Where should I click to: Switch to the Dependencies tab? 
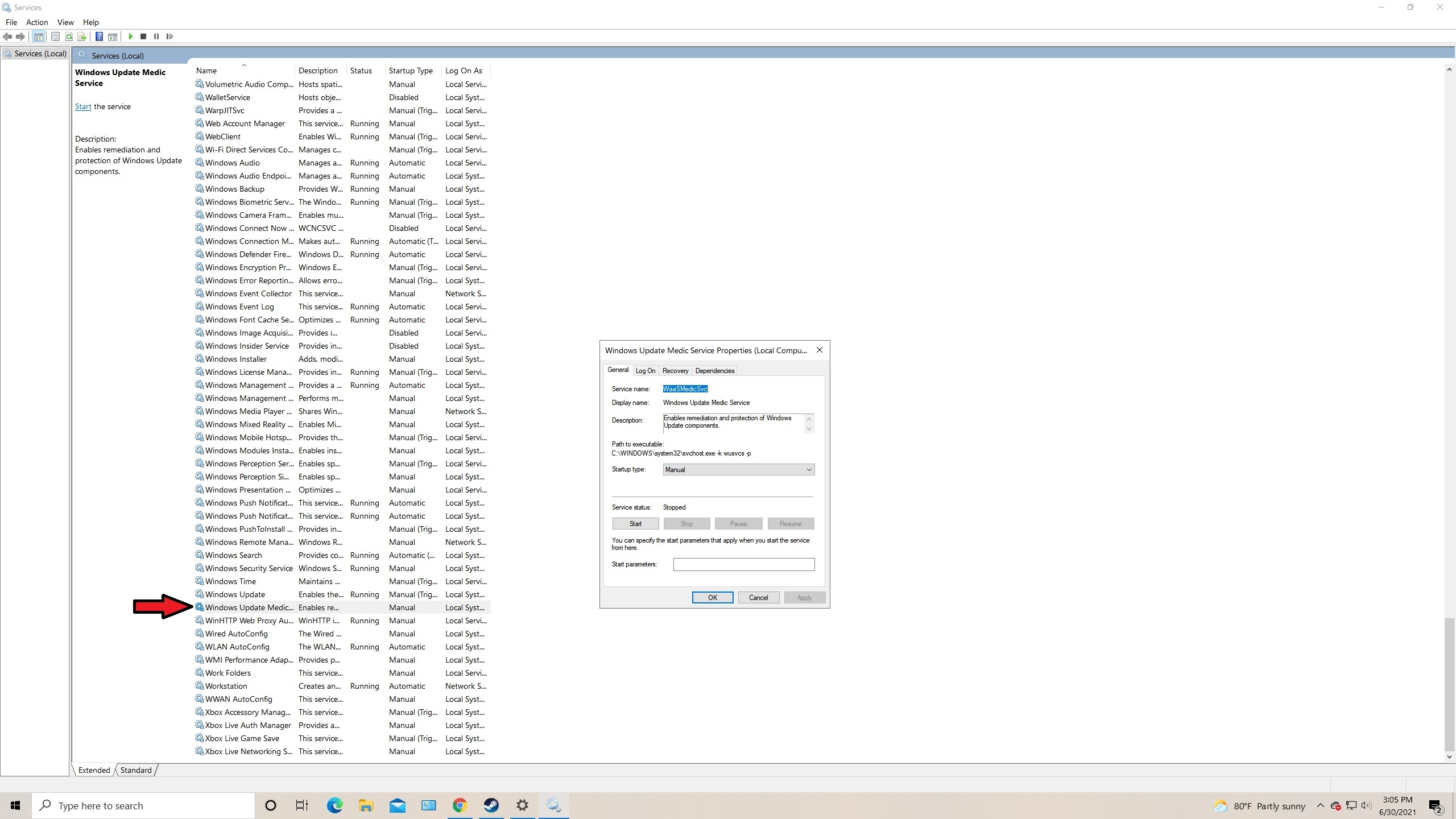(x=715, y=370)
